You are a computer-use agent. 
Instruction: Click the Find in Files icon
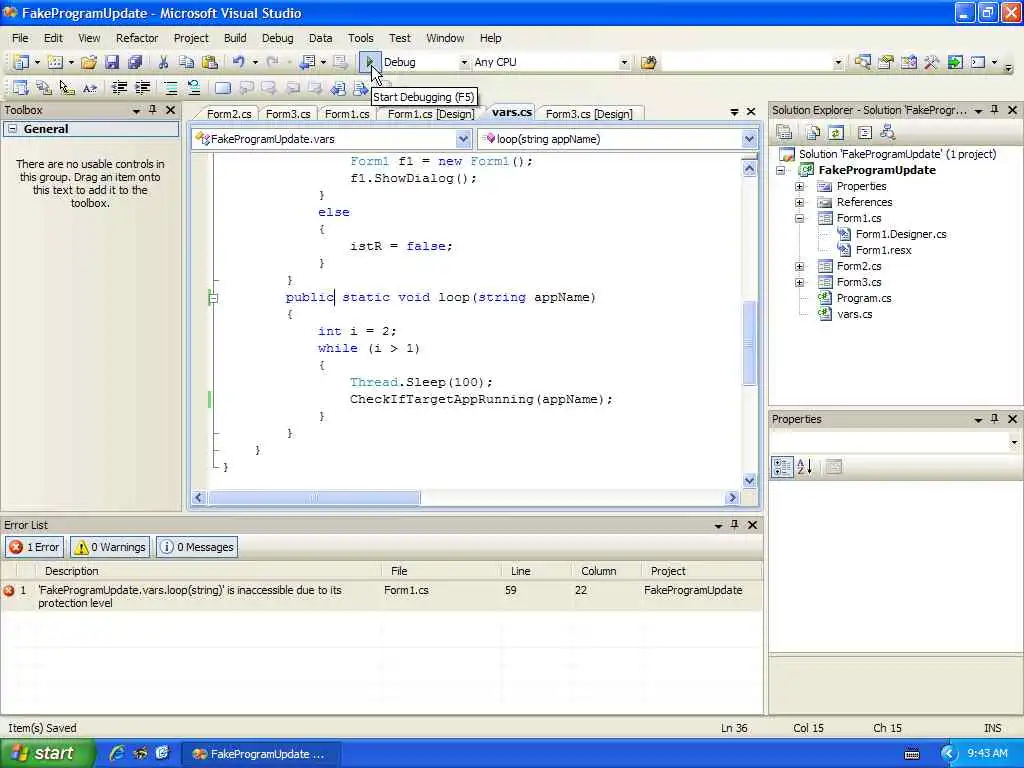coord(648,63)
